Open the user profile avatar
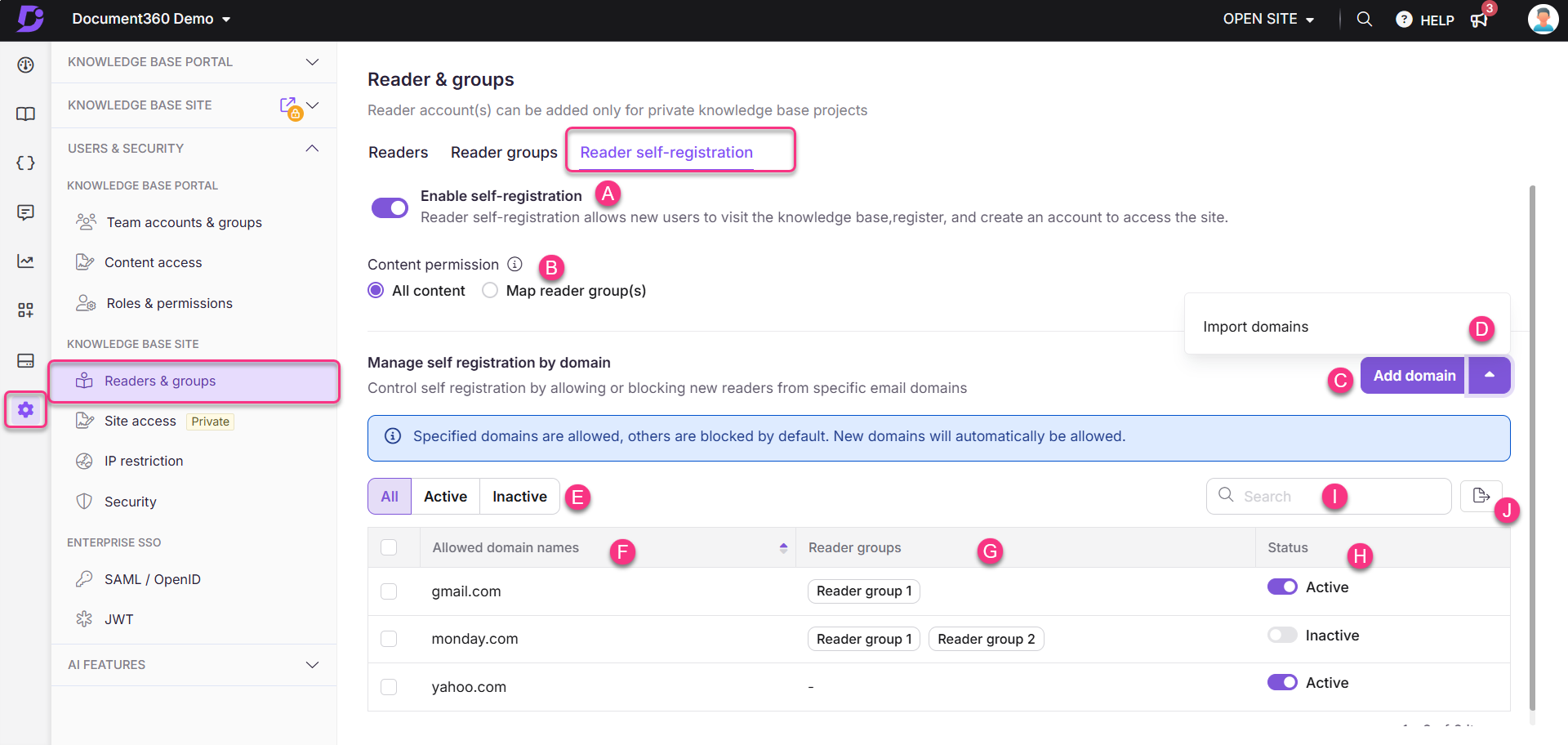 (1543, 19)
